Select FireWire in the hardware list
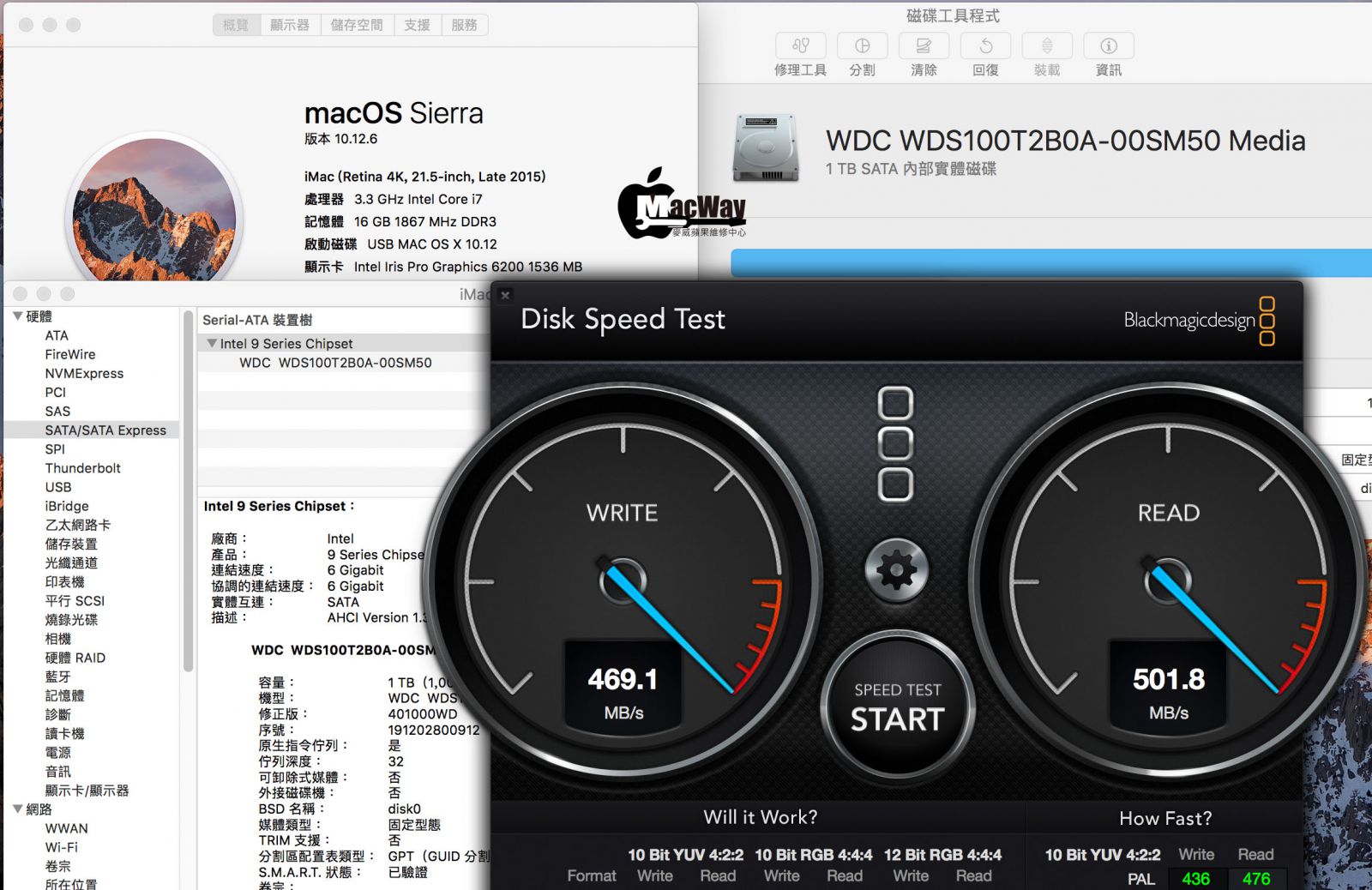 (x=70, y=354)
